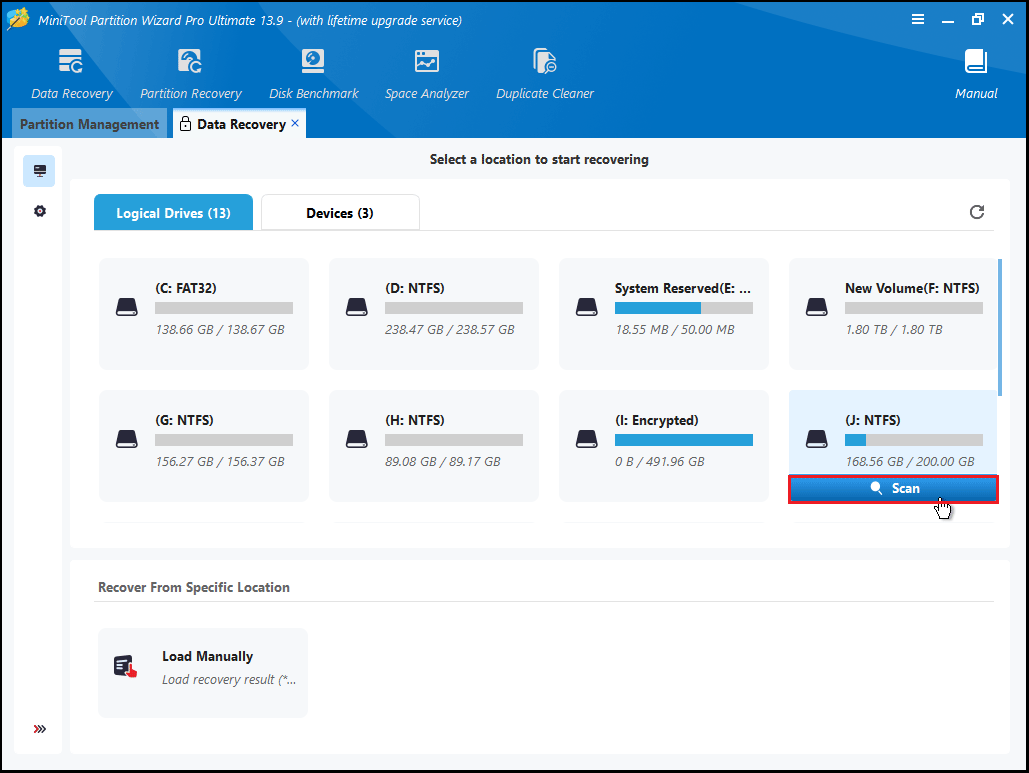Select the (H: NTFS) drive card
This screenshot has height=773, width=1029.
coord(434,446)
